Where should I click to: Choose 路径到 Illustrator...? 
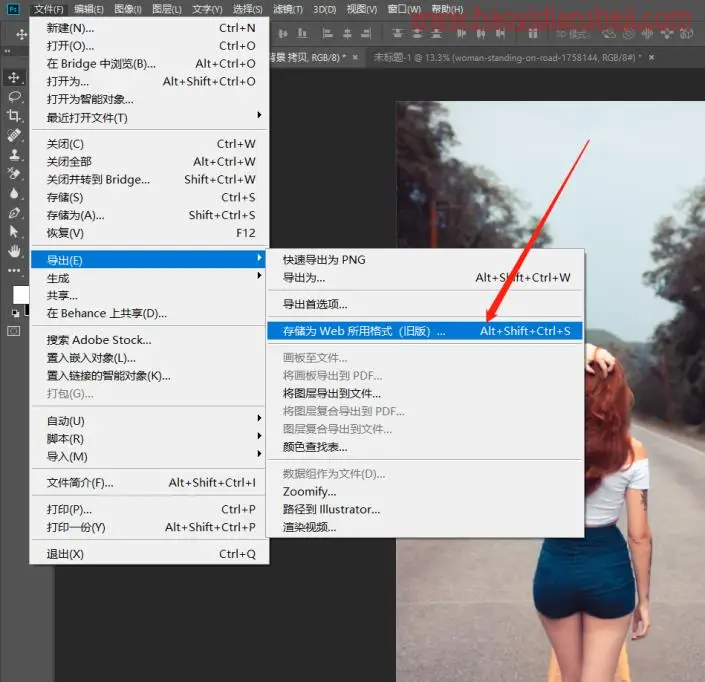(x=425, y=509)
